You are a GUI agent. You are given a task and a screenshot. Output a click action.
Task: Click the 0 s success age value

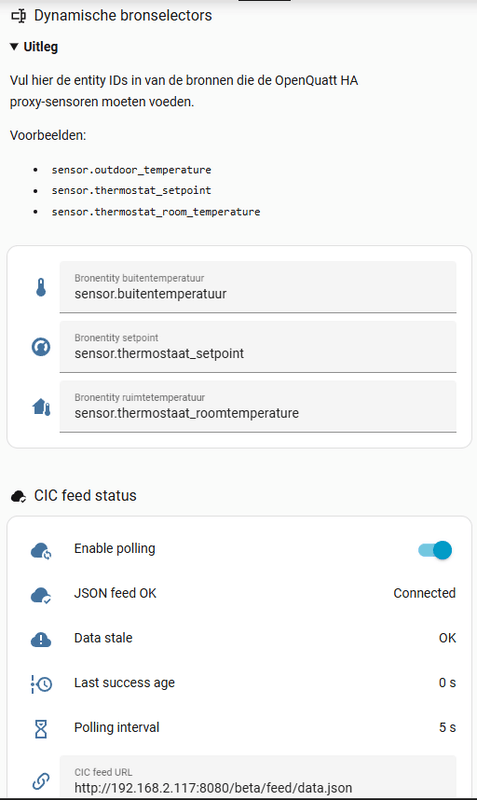447,683
